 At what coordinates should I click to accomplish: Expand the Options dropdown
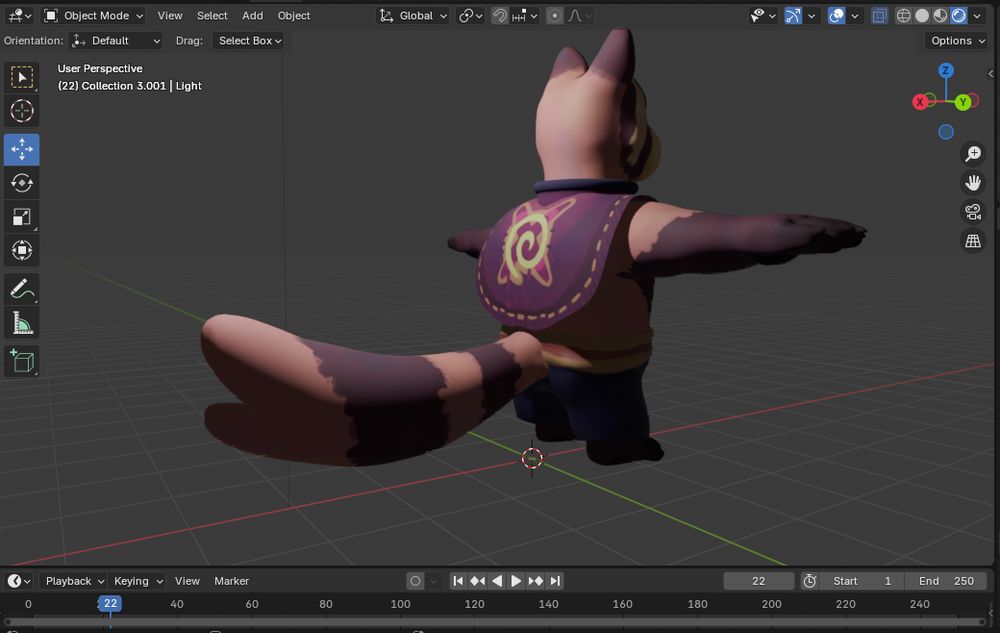pyautogui.click(x=958, y=41)
